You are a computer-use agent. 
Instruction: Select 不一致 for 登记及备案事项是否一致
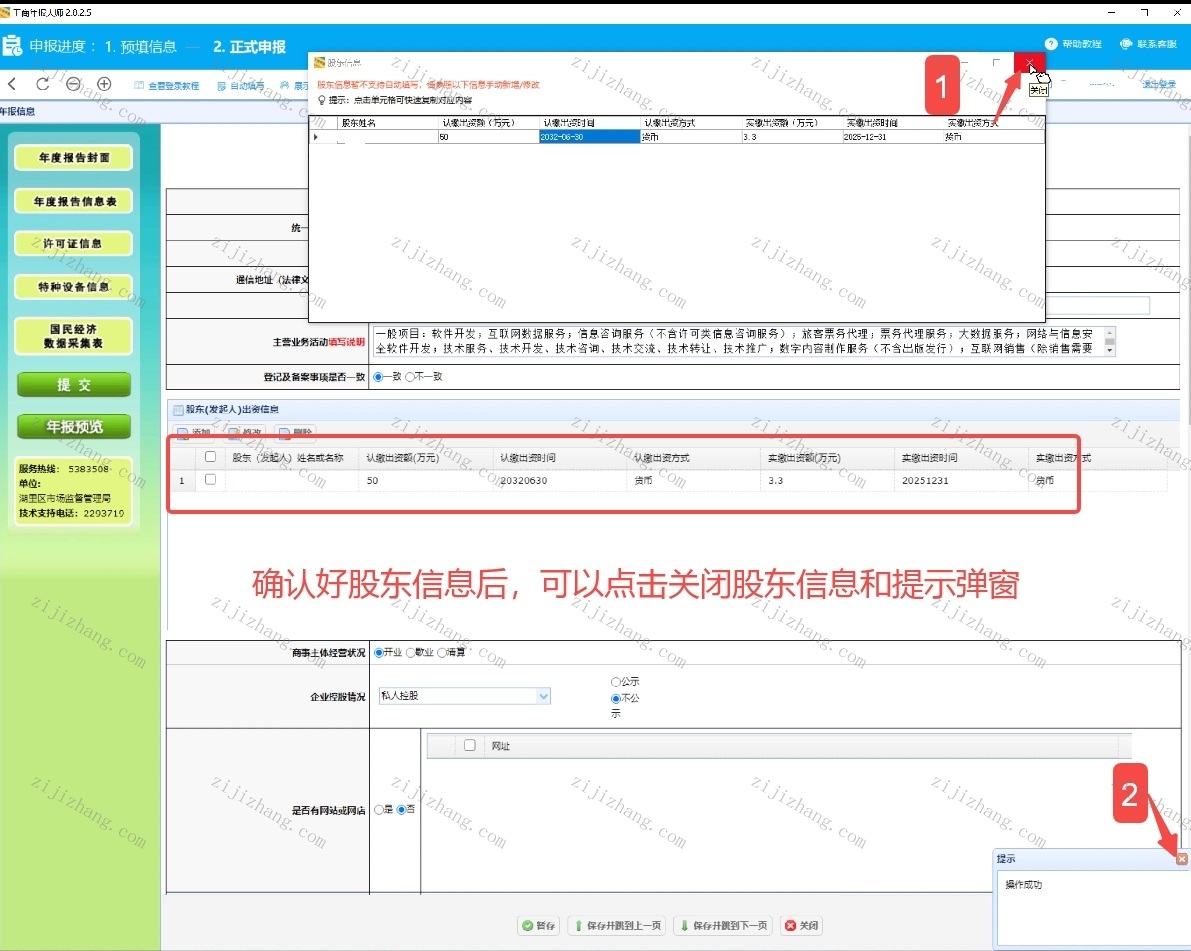tap(410, 377)
